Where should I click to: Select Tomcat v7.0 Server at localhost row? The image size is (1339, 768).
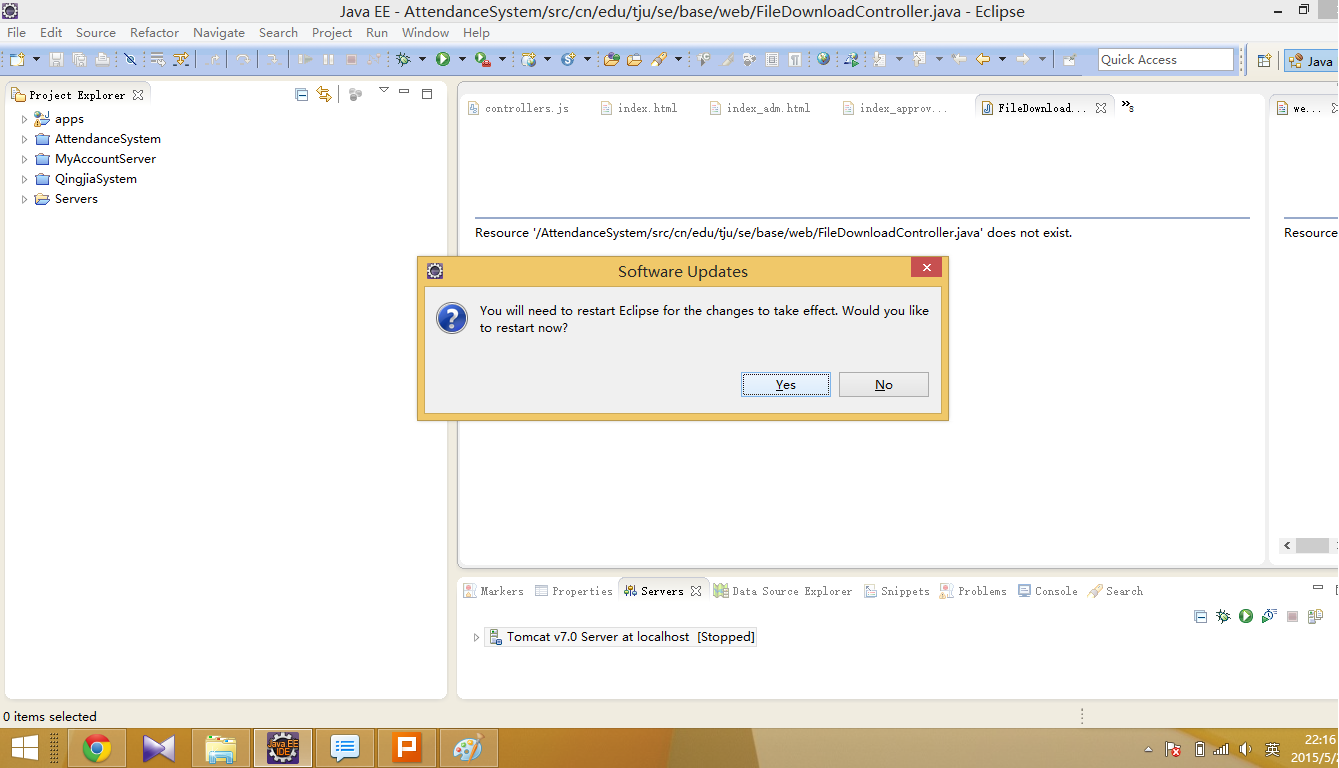point(620,637)
